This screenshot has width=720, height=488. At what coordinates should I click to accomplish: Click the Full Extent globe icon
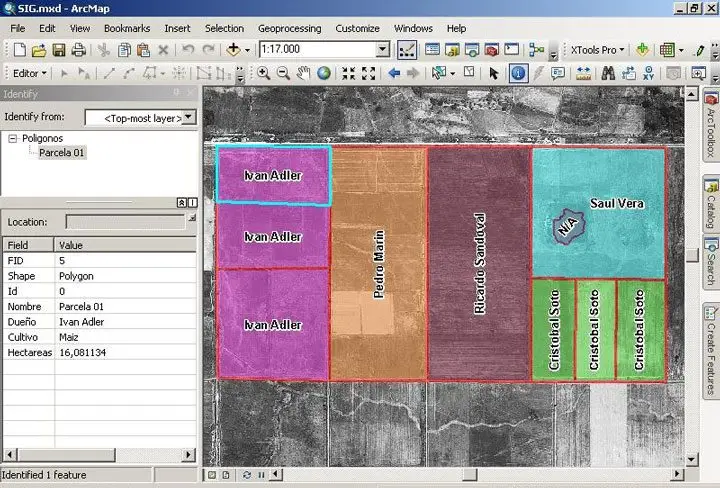coord(323,73)
